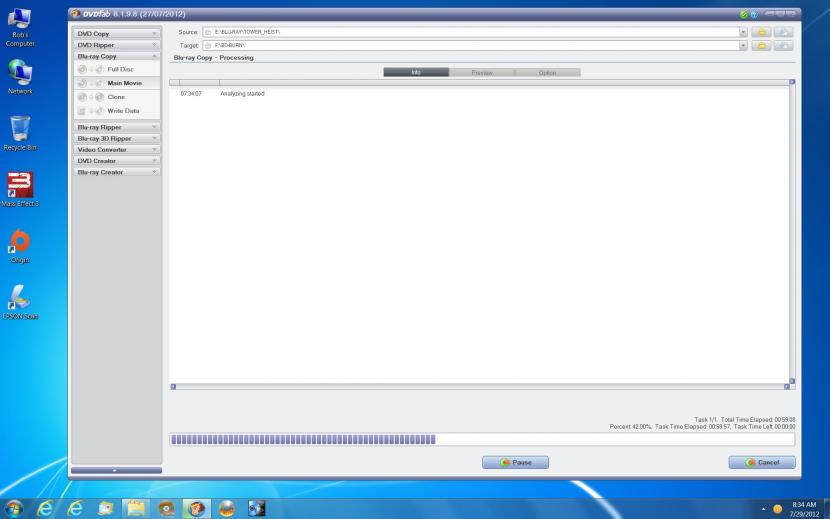Expand the Blu-ray 3D Ripper section

click(117, 138)
